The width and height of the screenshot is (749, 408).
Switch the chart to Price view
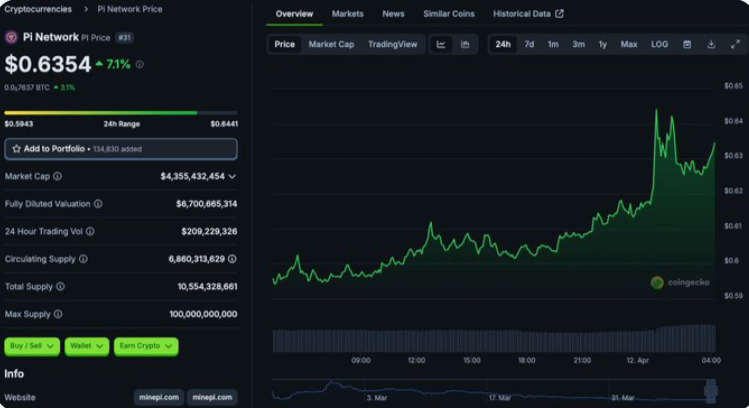[x=285, y=44]
